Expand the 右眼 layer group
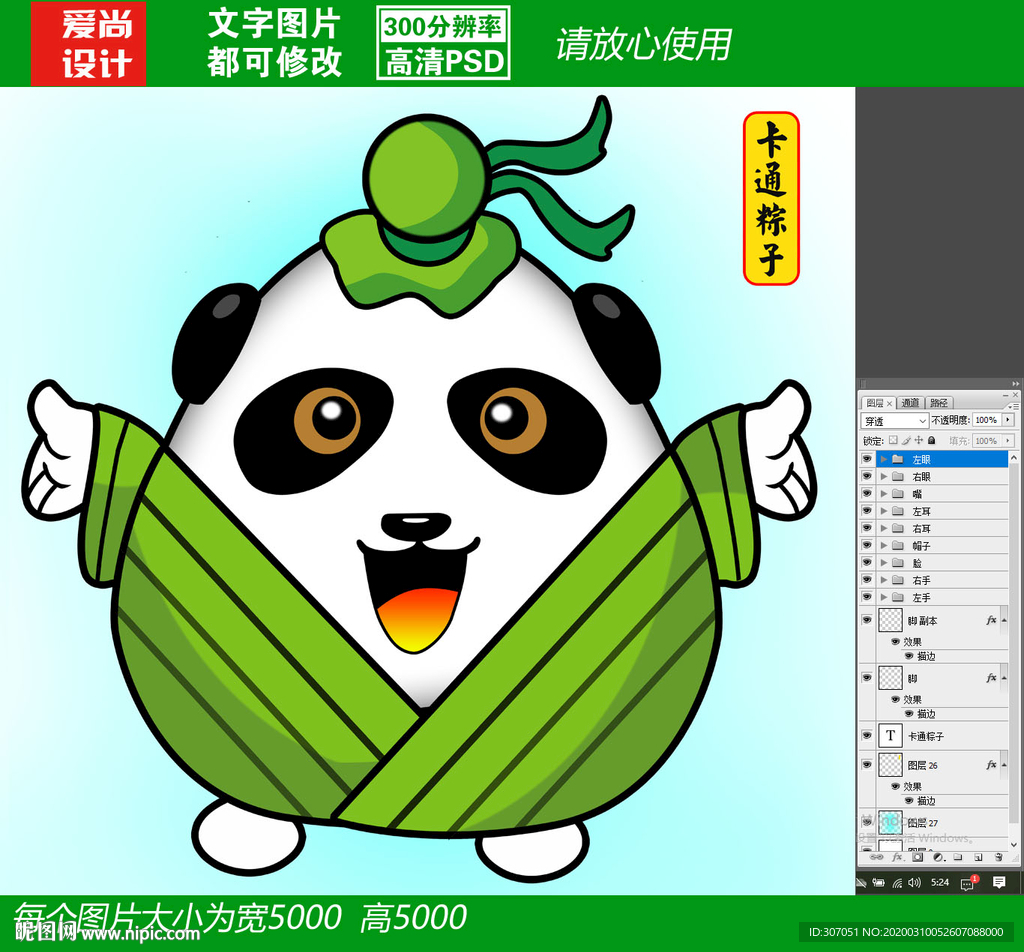 click(883, 477)
